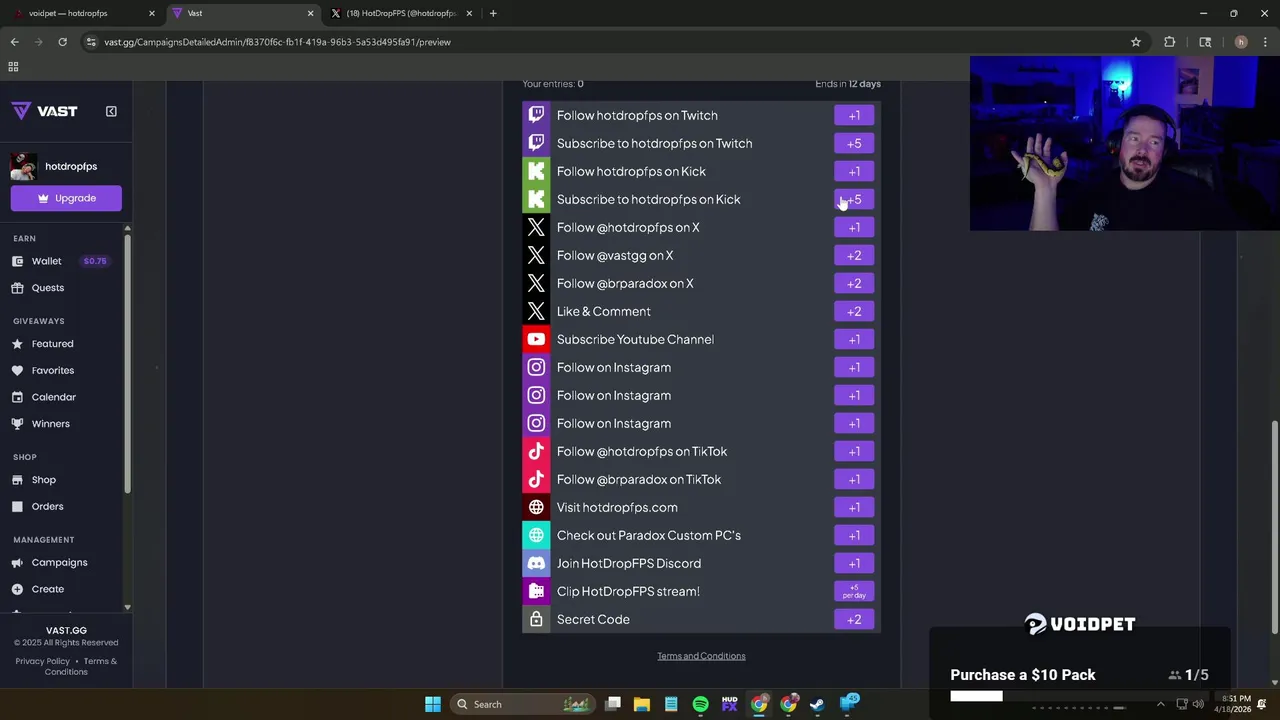The width and height of the screenshot is (1280, 720).
Task: Click the YouTube icon for Subscribe Youtube Channel
Action: (x=536, y=339)
